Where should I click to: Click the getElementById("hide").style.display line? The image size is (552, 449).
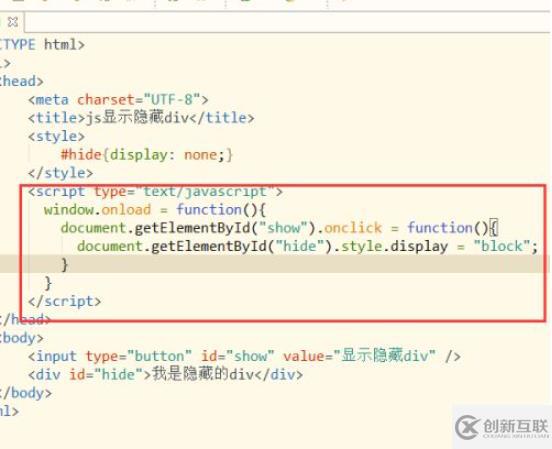[x=307, y=246]
